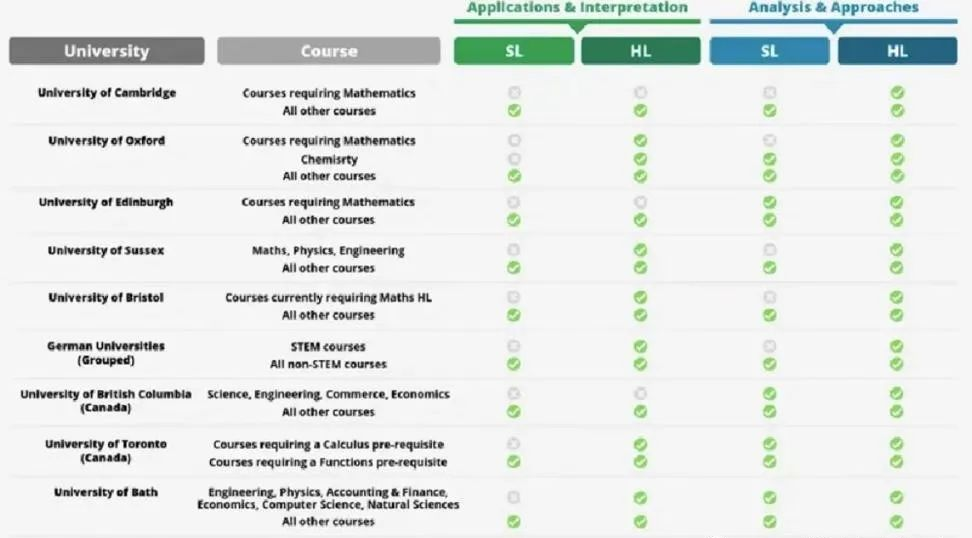Click check for Edinburgh Mathematics Analysis SL
The width and height of the screenshot is (972, 538).
[769, 202]
